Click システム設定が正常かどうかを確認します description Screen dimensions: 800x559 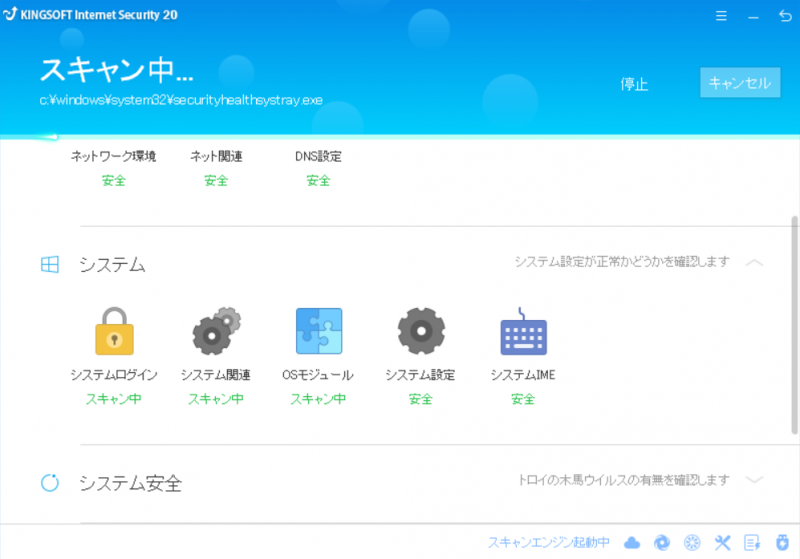(622, 262)
